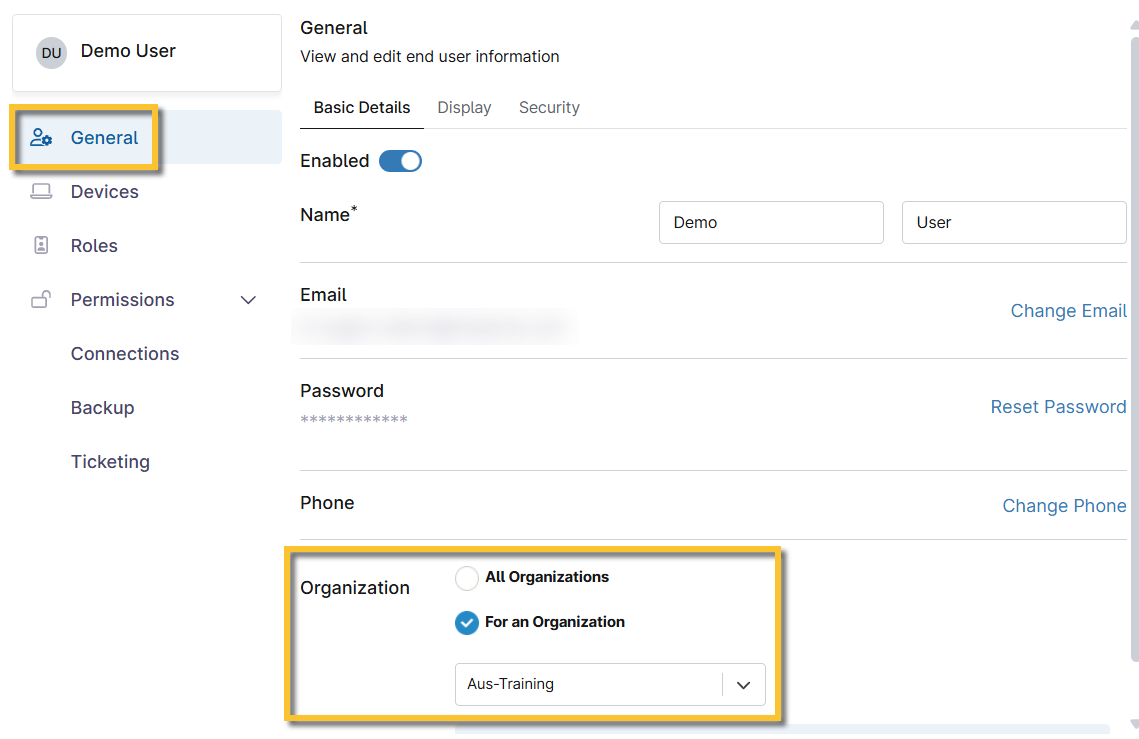Click the General user-settings icon in sidebar
The image size is (1139, 739).
[x=41, y=138]
